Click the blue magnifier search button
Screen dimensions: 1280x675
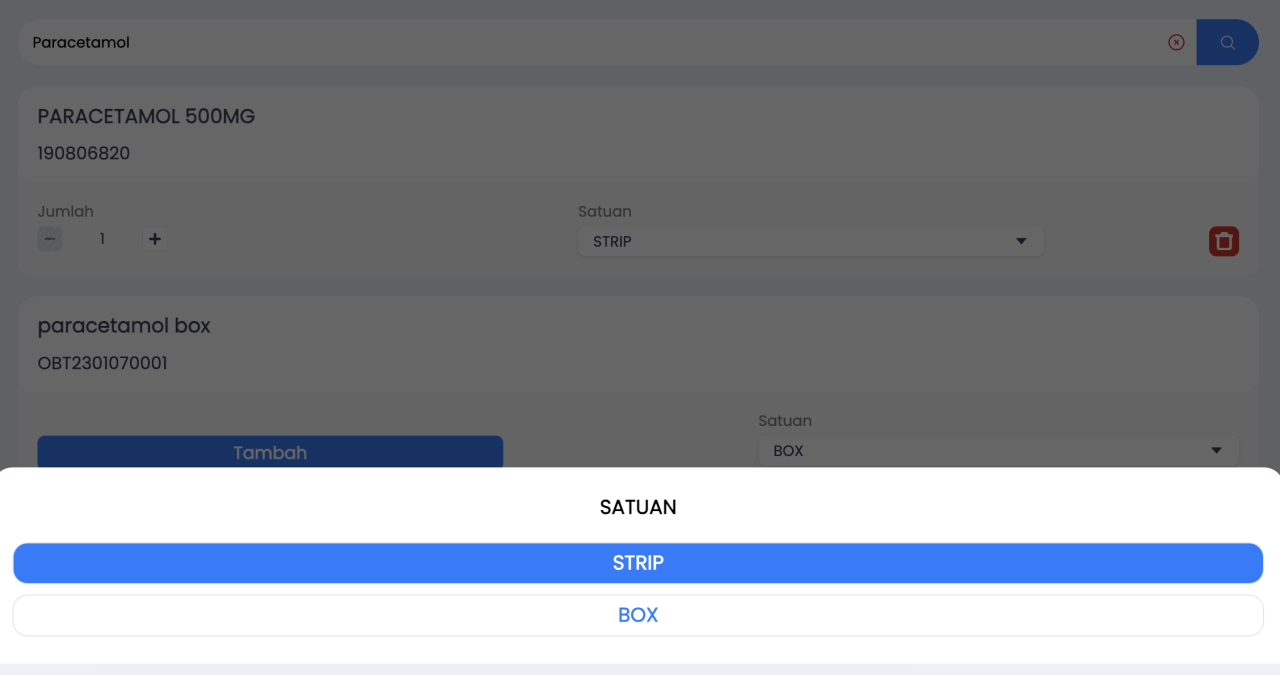pos(1227,42)
